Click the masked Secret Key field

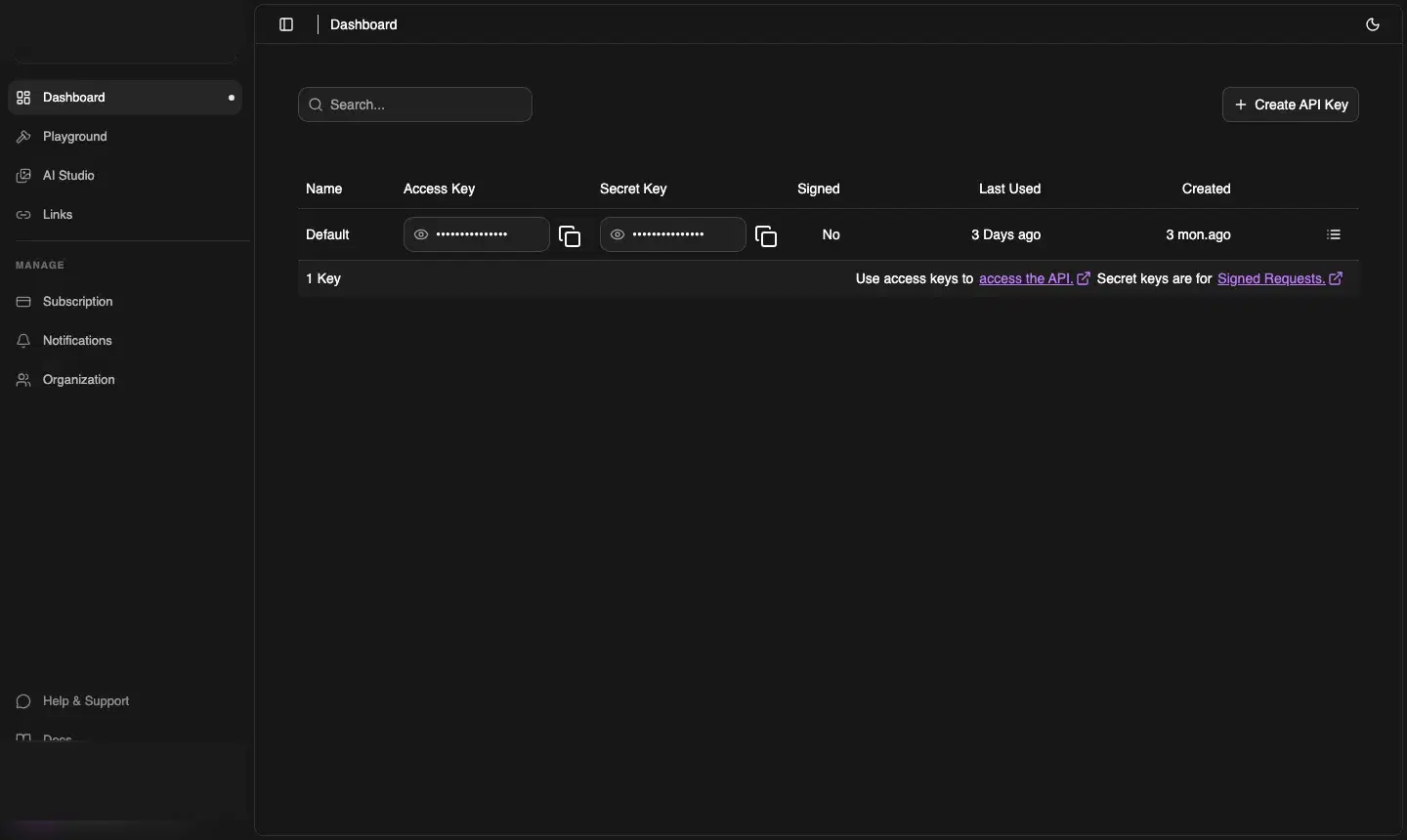673,234
